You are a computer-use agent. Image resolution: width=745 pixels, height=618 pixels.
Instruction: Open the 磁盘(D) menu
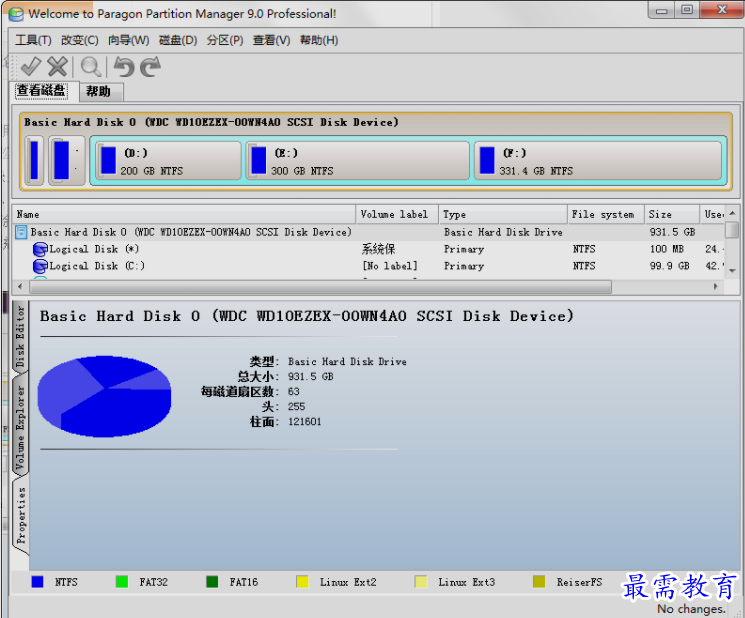(x=178, y=40)
